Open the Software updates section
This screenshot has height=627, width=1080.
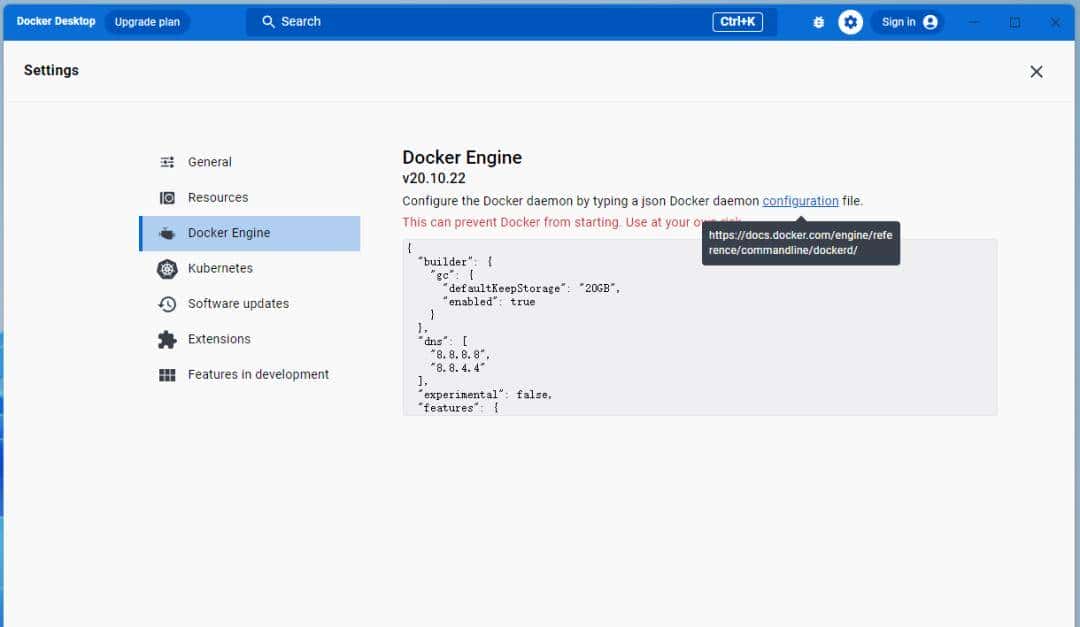(x=238, y=303)
